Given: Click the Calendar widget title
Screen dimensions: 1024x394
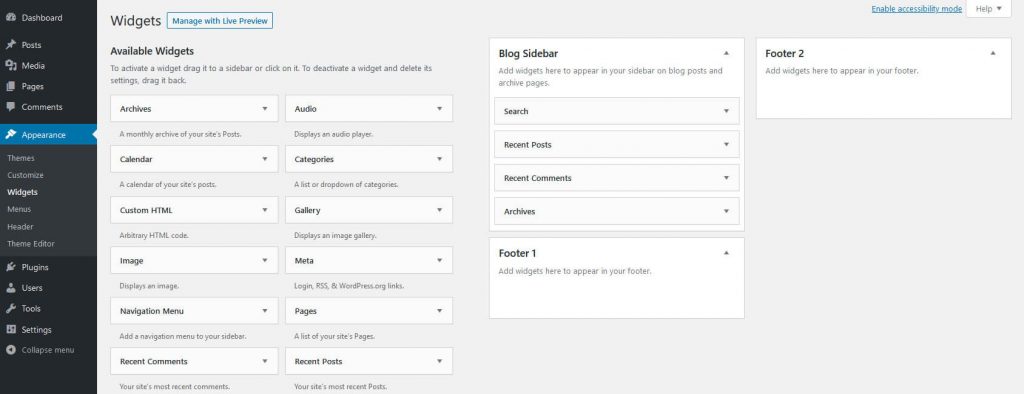Looking at the screenshot, I should pyautogui.click(x=136, y=159).
